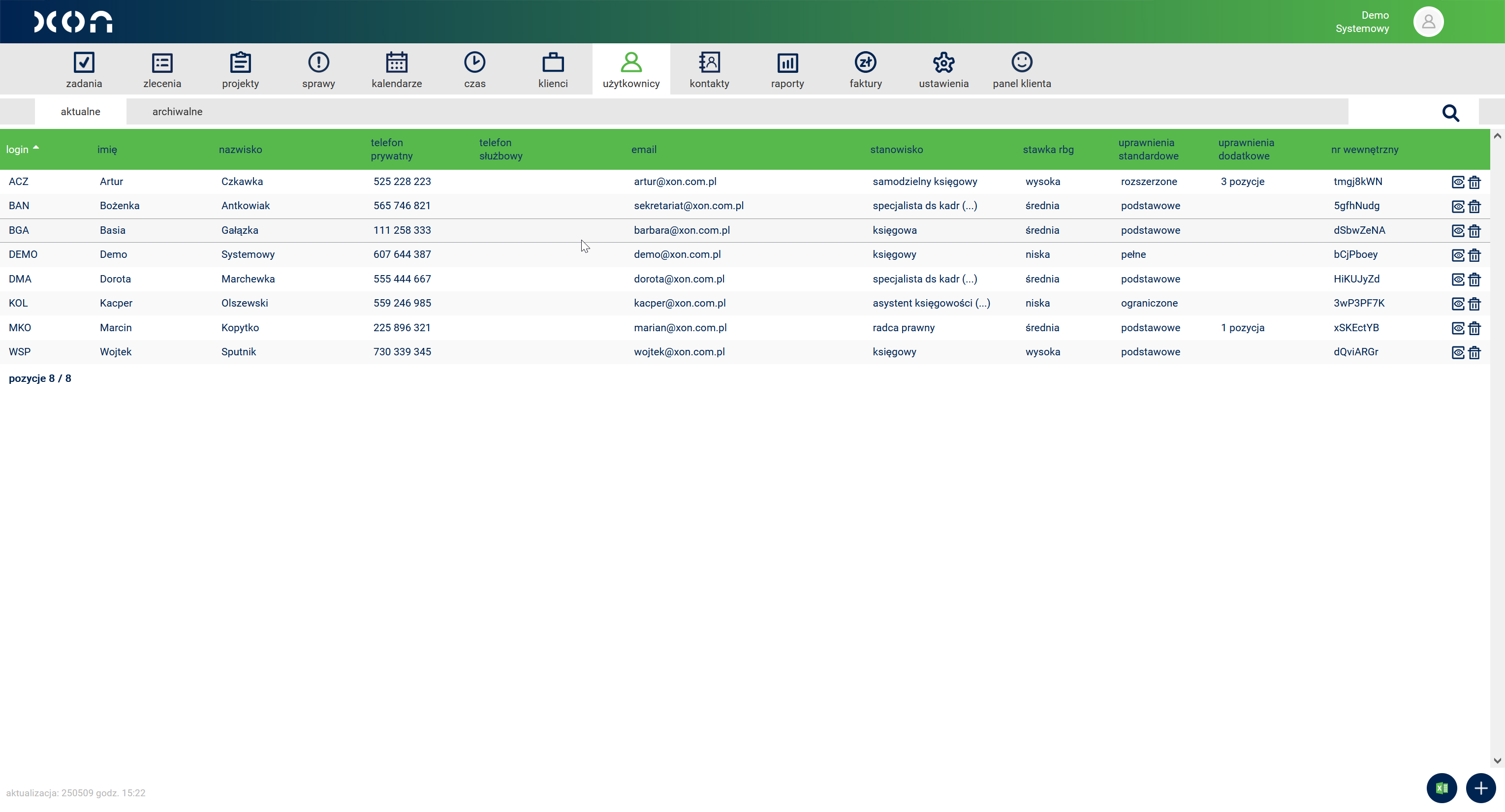Click the 'ograniczone' permissions cell
1505x812 pixels.
click(1149, 303)
